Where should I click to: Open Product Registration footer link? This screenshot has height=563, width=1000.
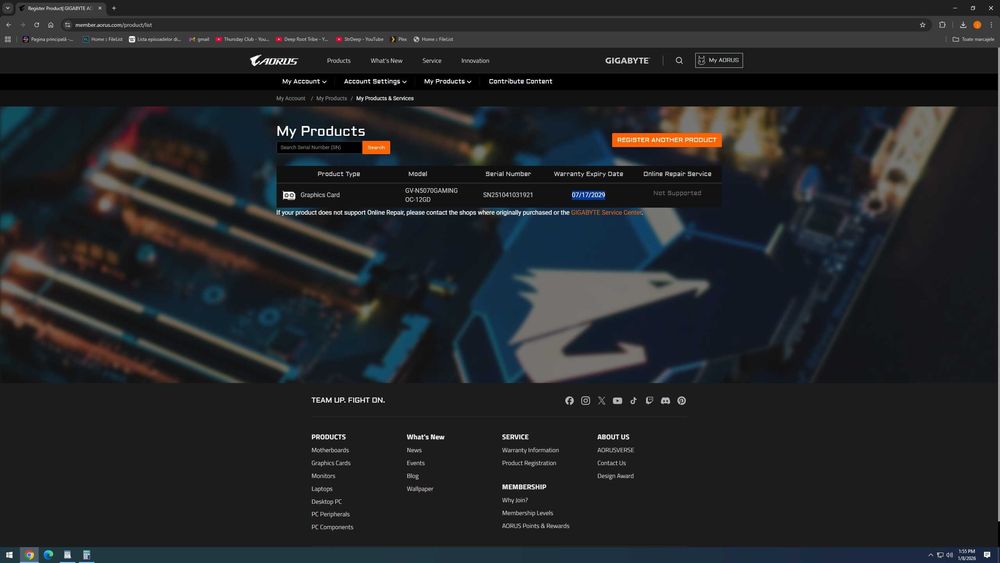tap(529, 463)
